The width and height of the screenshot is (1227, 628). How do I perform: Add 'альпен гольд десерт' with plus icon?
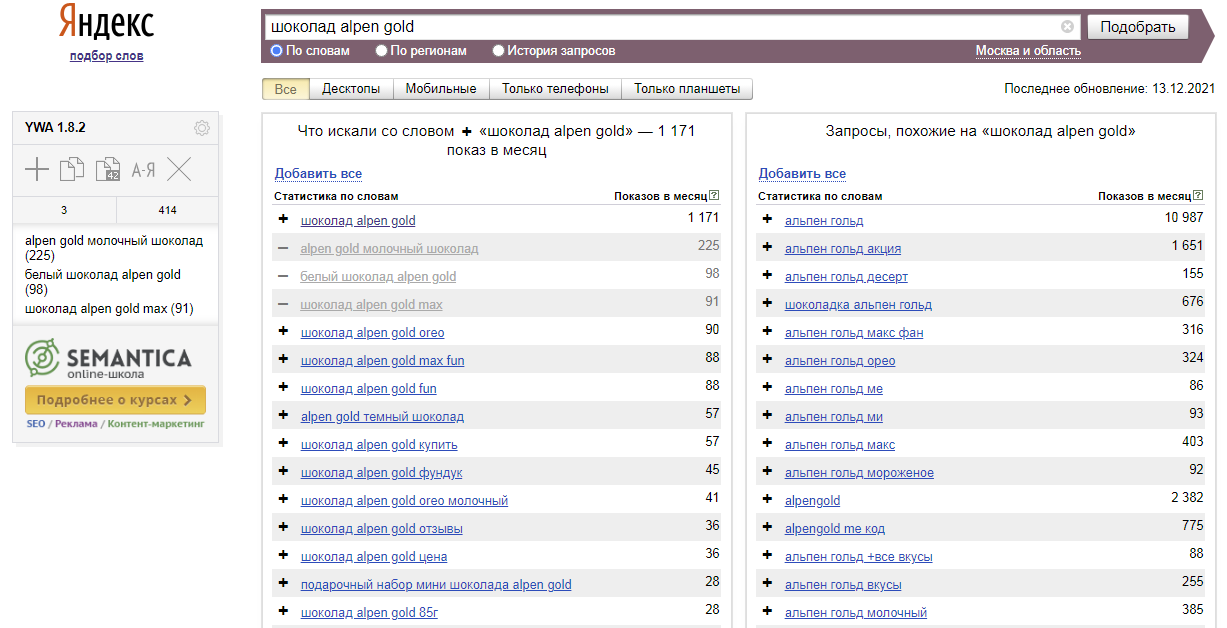(x=767, y=276)
